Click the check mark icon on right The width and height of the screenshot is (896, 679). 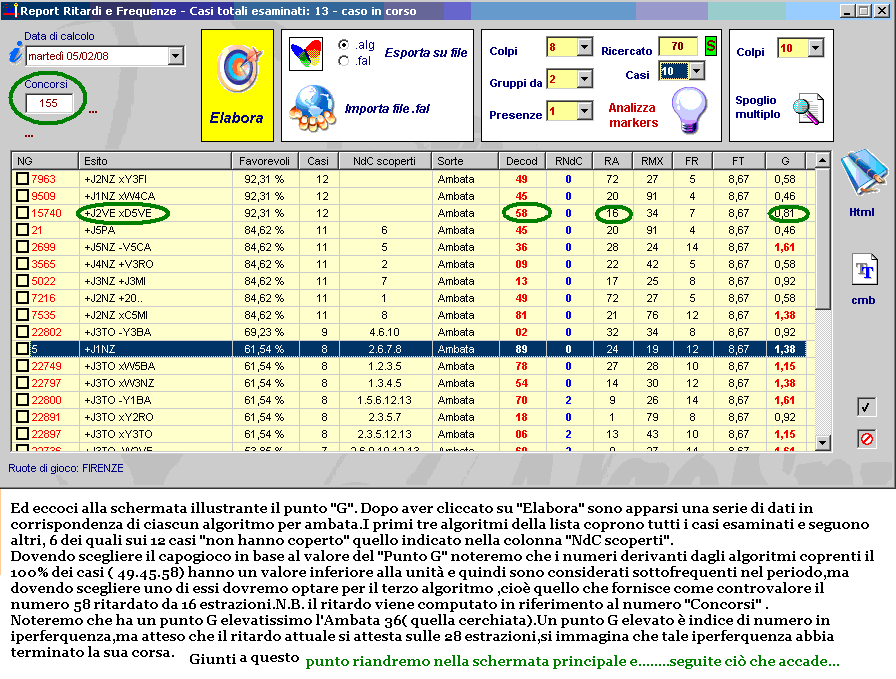[x=866, y=407]
